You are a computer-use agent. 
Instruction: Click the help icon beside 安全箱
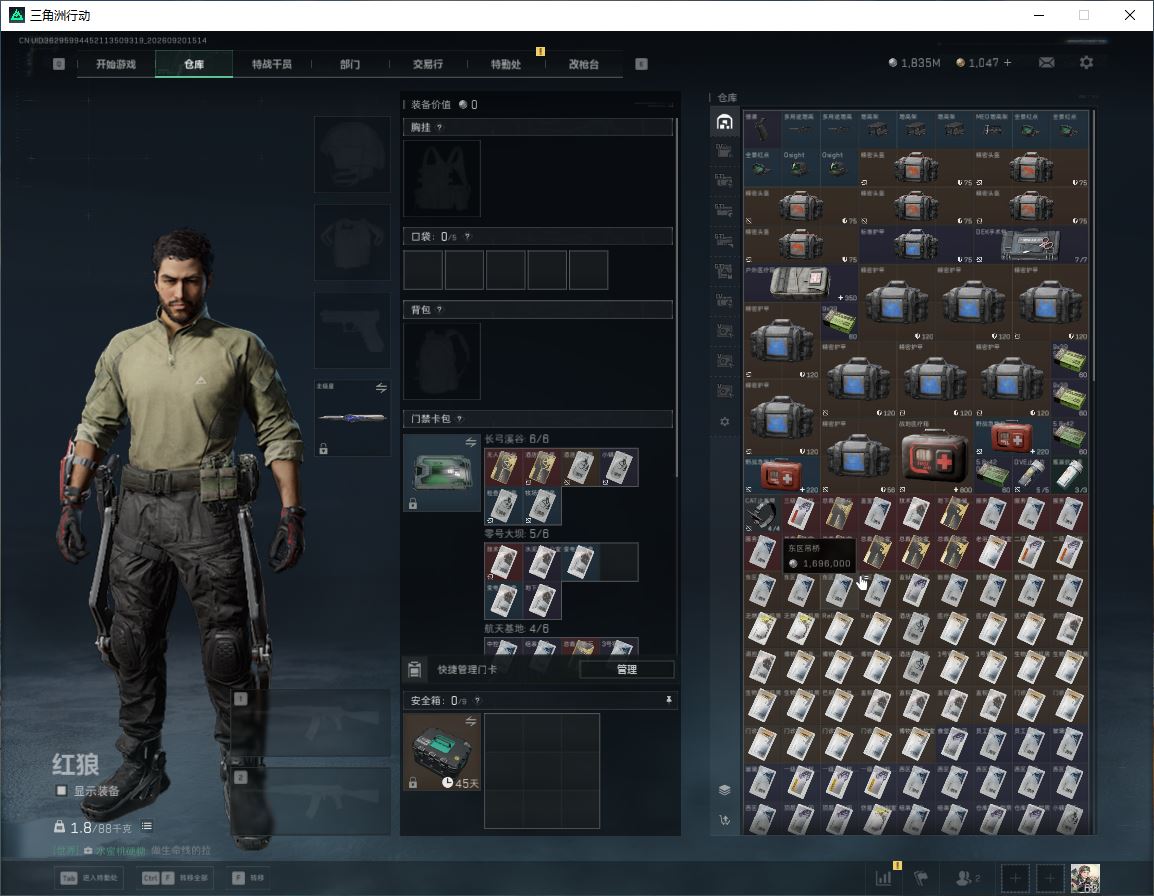click(477, 701)
